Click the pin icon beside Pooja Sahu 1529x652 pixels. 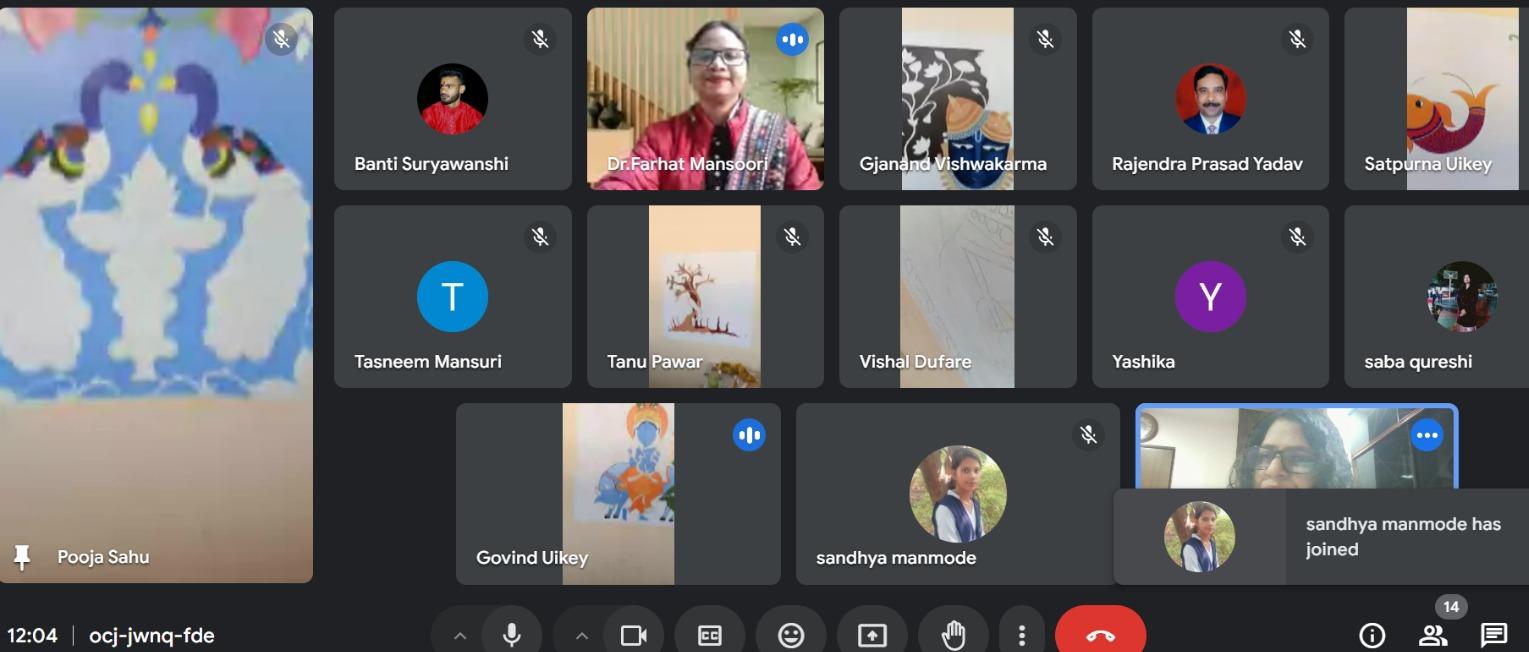click(21, 557)
